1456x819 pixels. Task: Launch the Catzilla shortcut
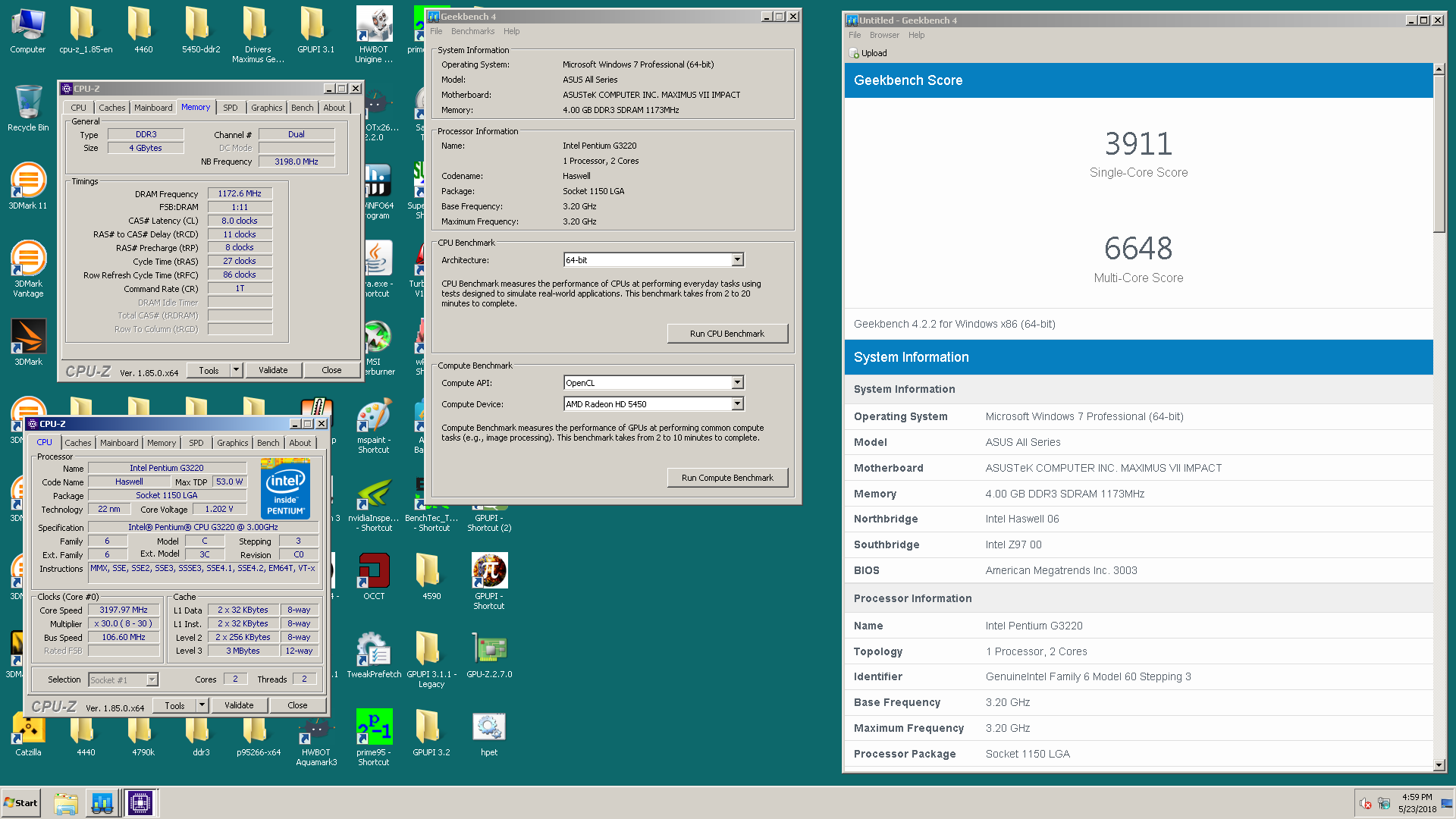[x=28, y=733]
